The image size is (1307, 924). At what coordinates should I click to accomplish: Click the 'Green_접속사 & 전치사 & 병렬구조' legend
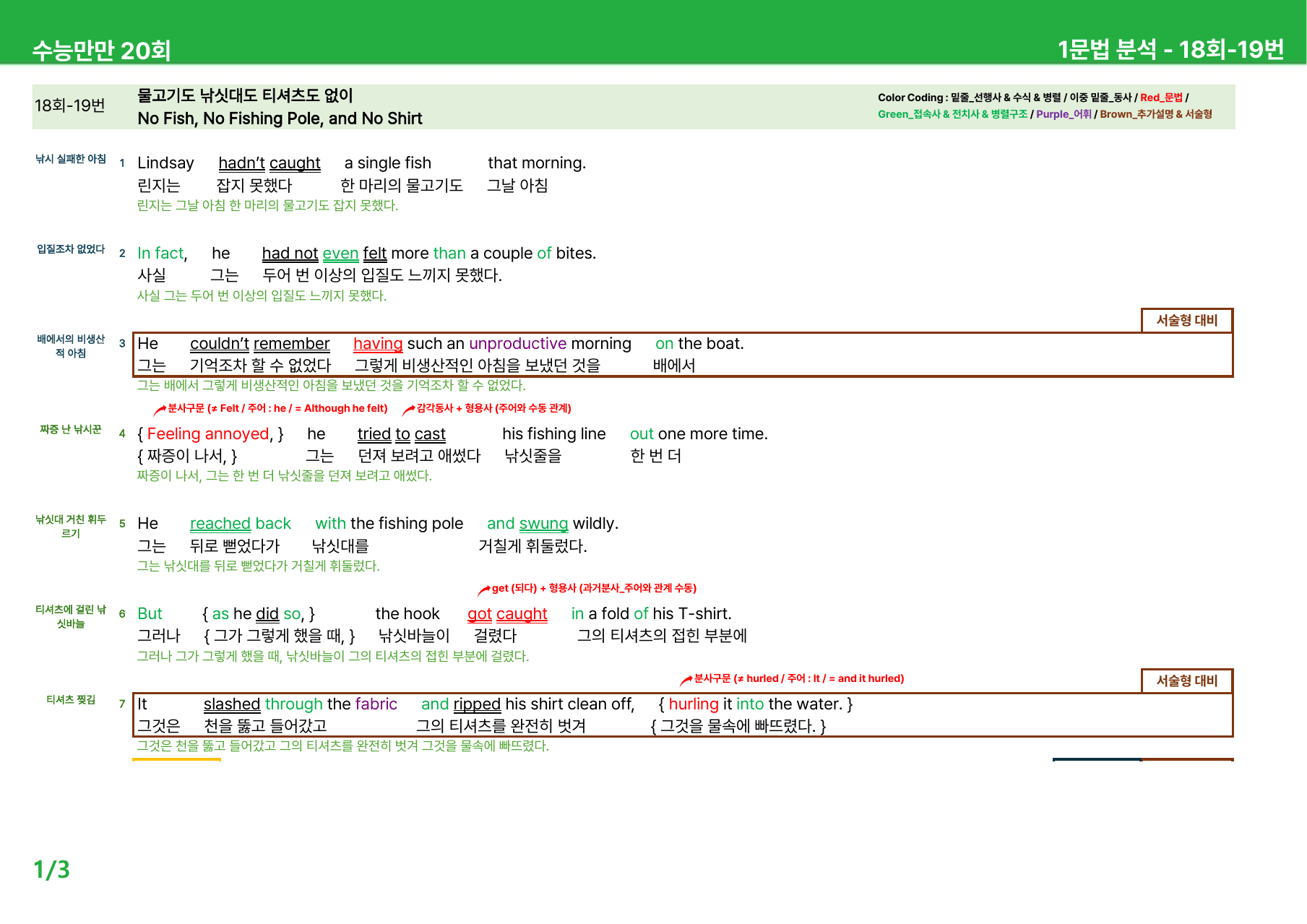click(x=952, y=114)
